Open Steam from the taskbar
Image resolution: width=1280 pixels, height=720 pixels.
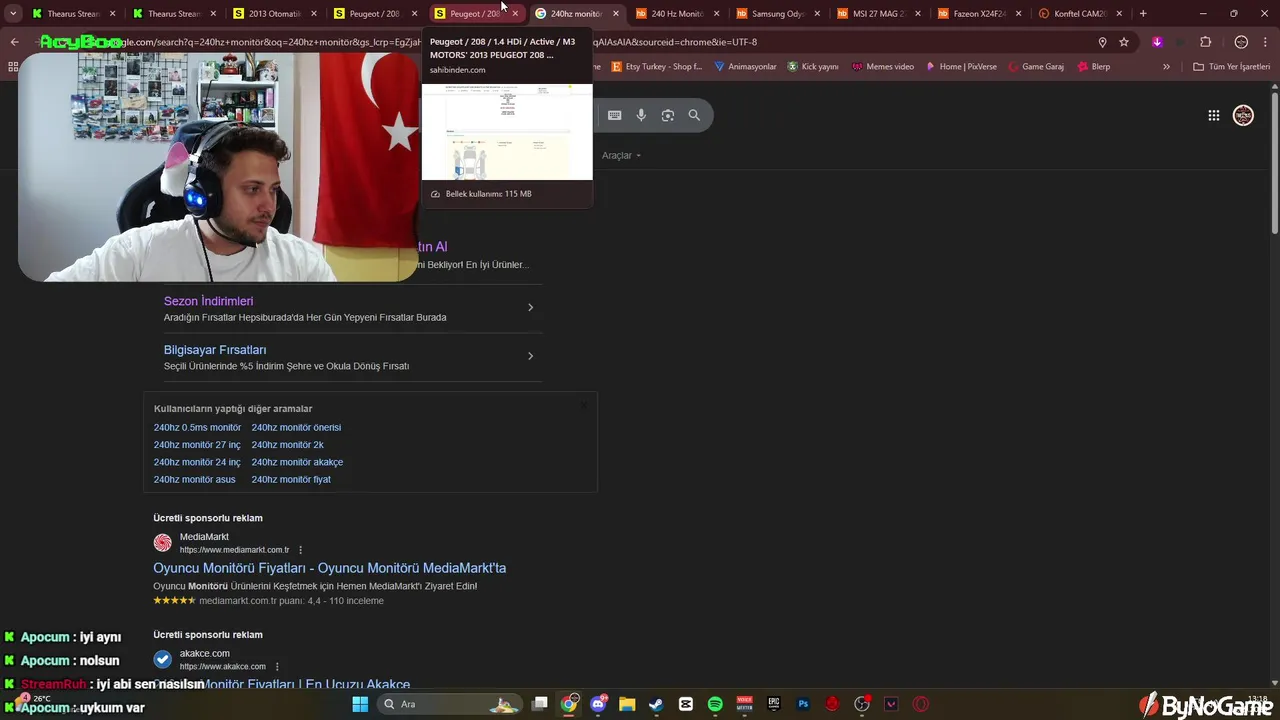coord(656,704)
